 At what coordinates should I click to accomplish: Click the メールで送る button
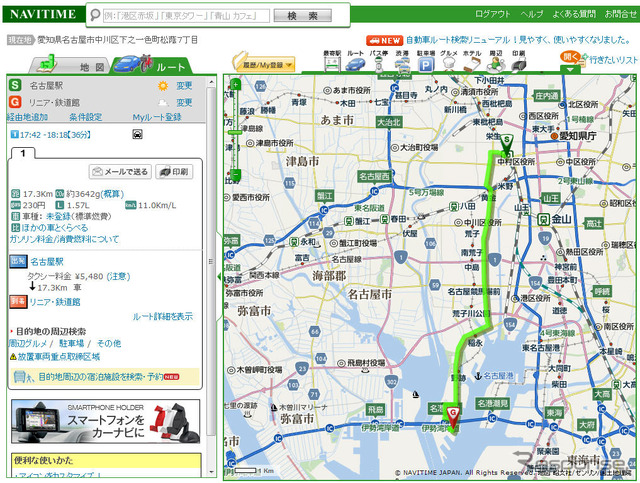tap(120, 171)
